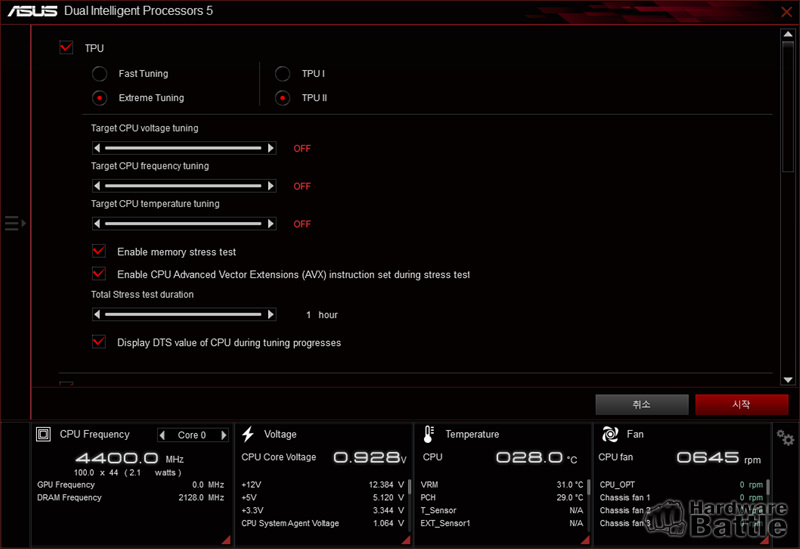800x549 pixels.
Task: Click the +3.3V voltage row
Action: pos(323,510)
